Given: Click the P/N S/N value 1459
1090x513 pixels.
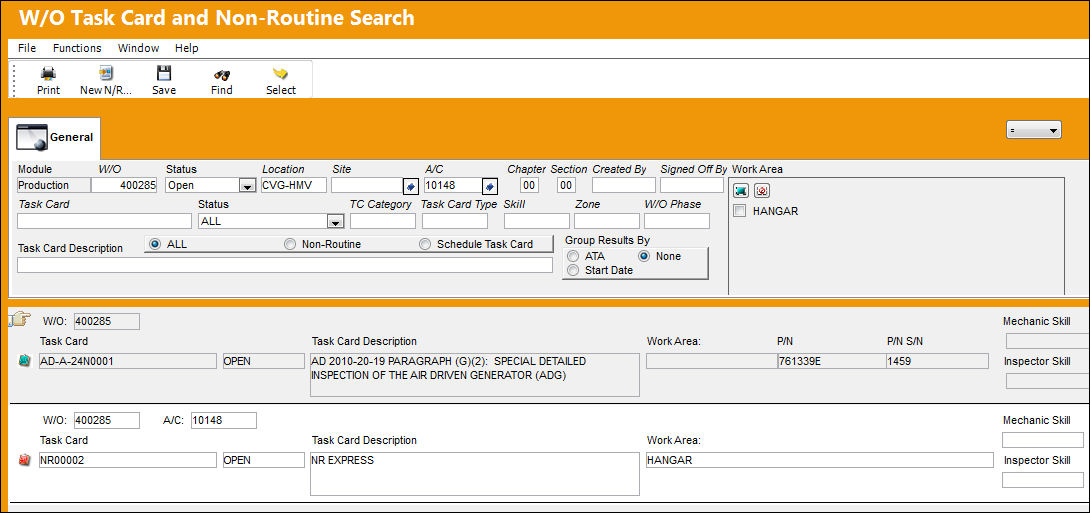Looking at the screenshot, I should (937, 361).
